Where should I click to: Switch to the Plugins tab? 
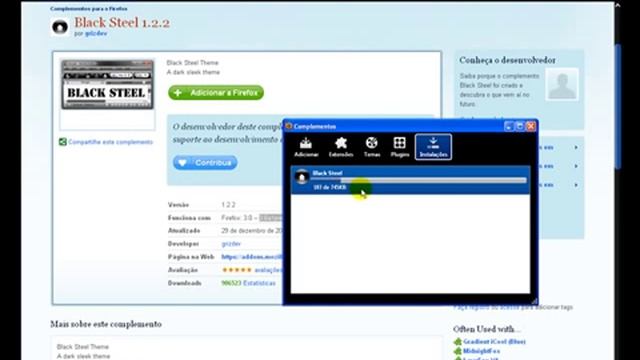point(400,147)
